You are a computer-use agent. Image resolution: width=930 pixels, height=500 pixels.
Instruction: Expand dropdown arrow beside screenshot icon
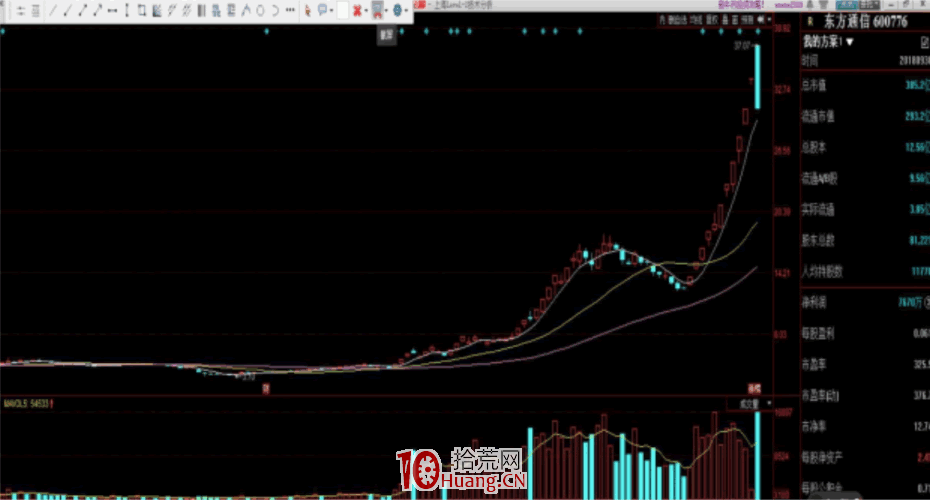pos(387,11)
